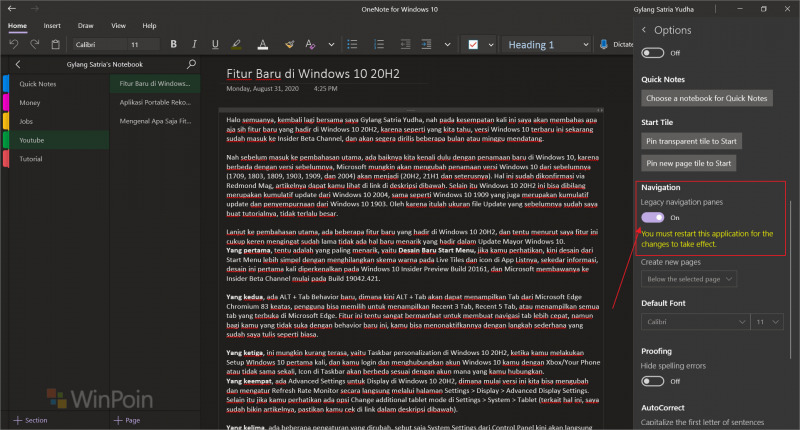Screen dimensions: 800x430
Task: Go back from Options pane
Action: (x=644, y=30)
